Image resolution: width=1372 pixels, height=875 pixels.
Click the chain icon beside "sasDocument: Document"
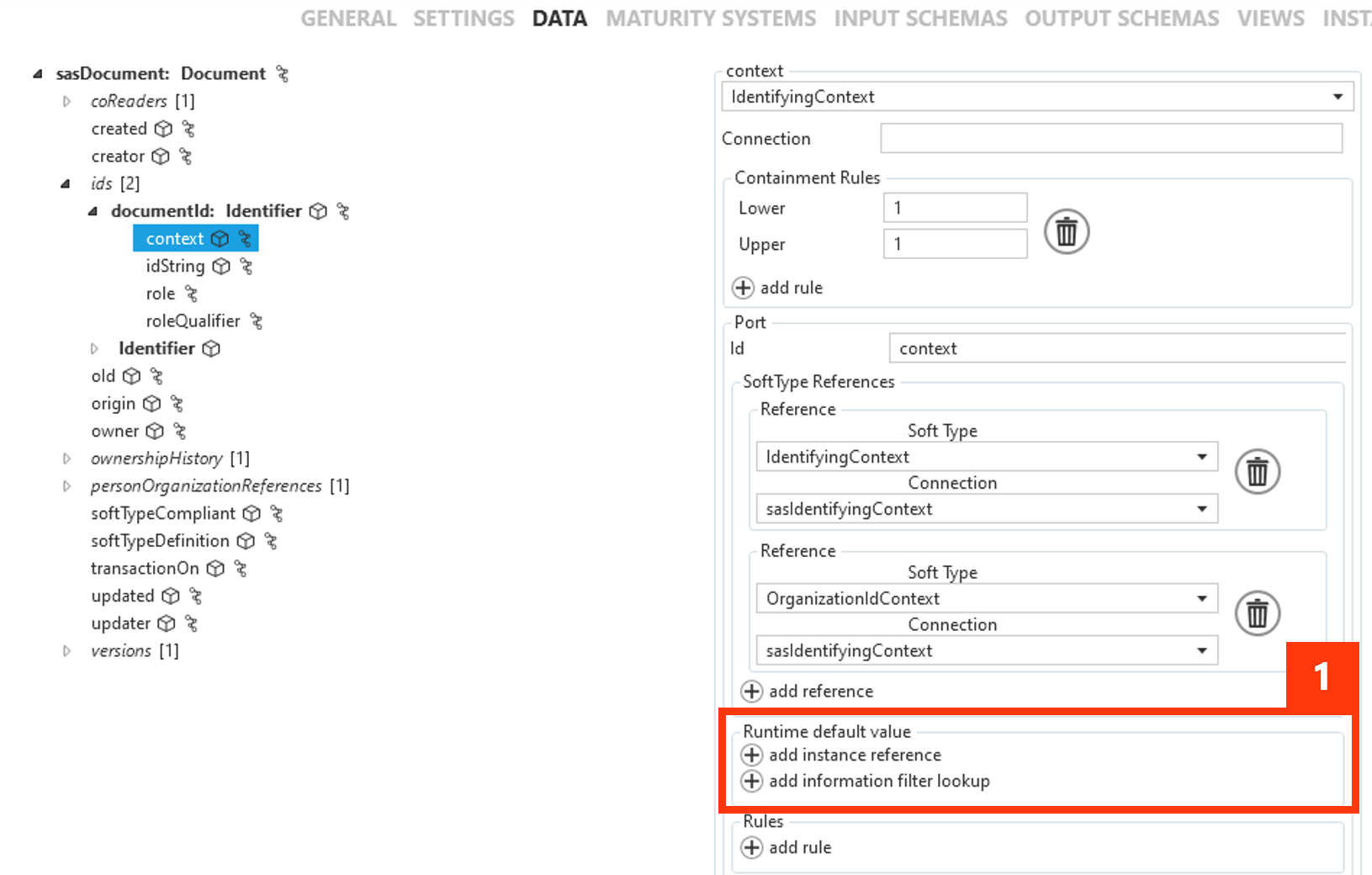(283, 74)
